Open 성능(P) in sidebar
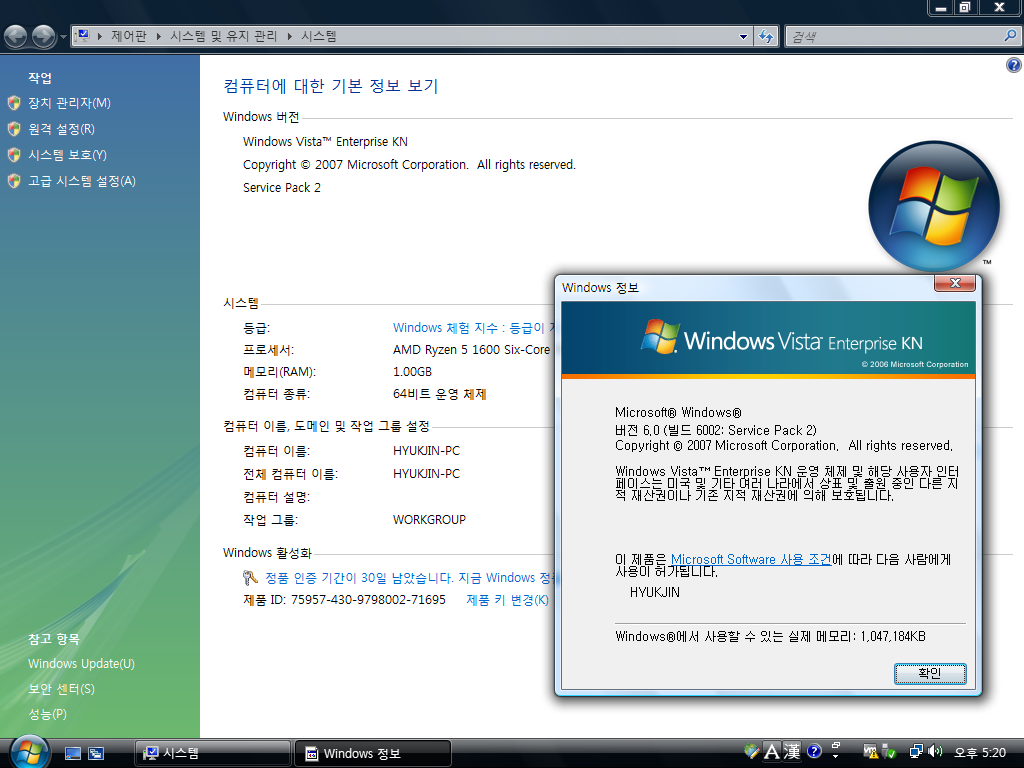1024x768 pixels. tap(48, 714)
